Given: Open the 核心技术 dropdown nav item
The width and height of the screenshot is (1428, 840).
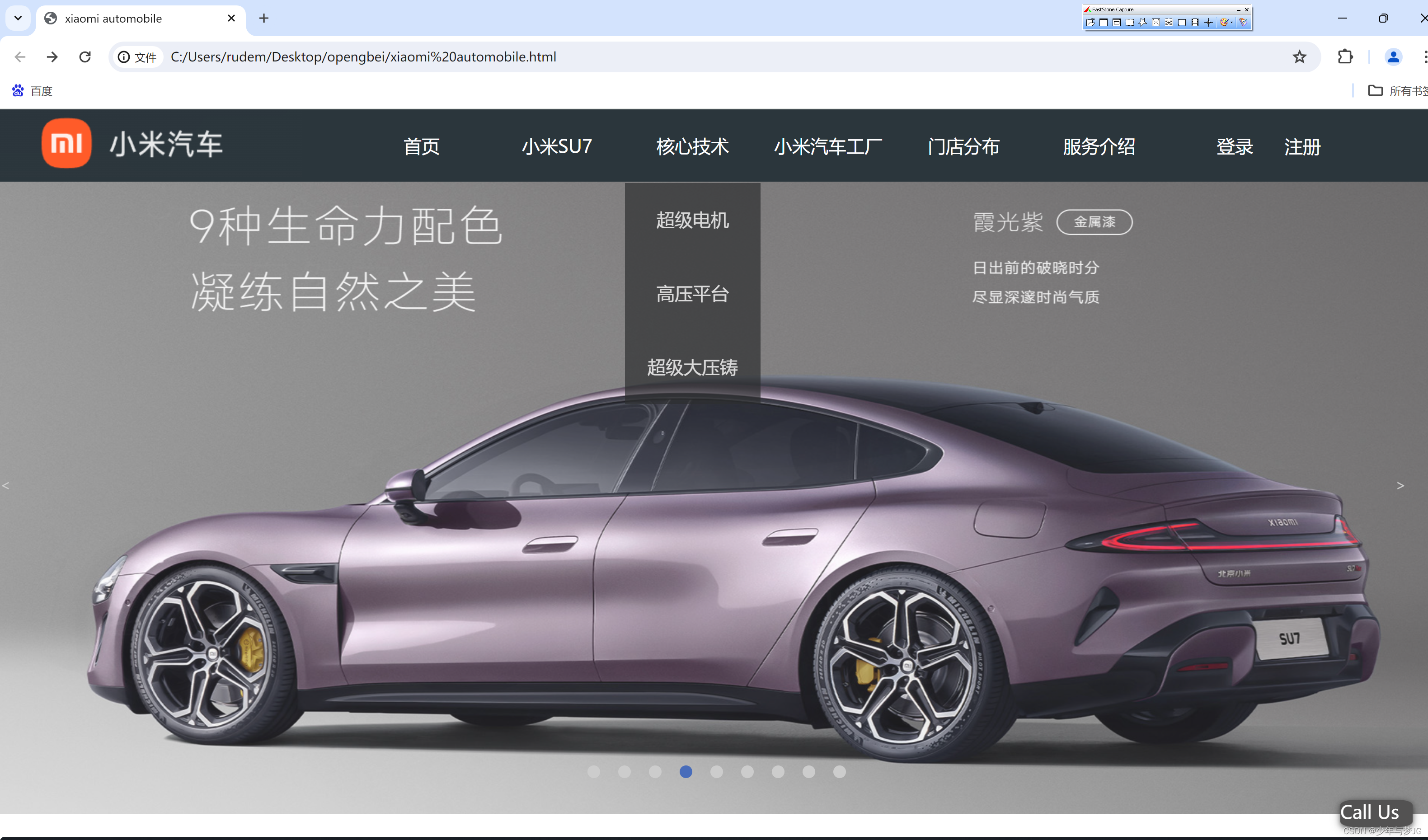Looking at the screenshot, I should pos(692,146).
